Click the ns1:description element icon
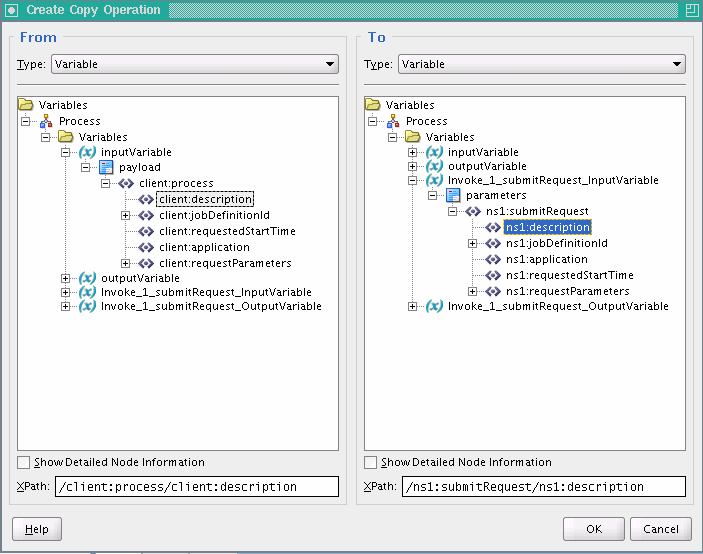 tap(493, 228)
